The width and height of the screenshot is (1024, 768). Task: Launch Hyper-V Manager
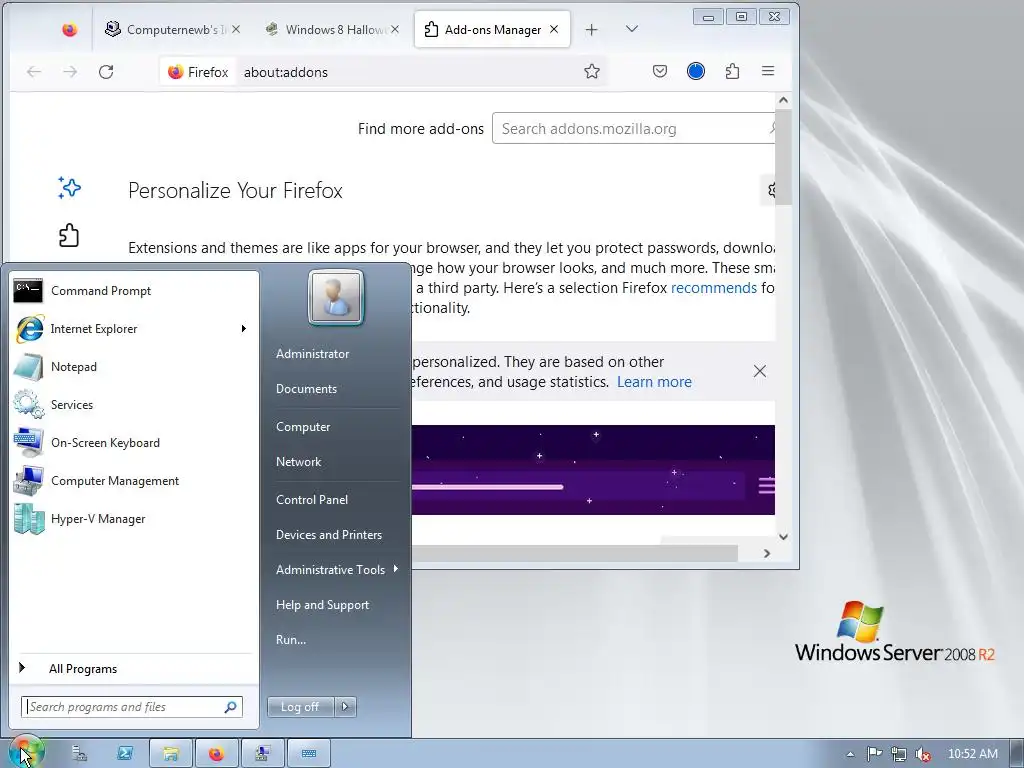(134, 519)
